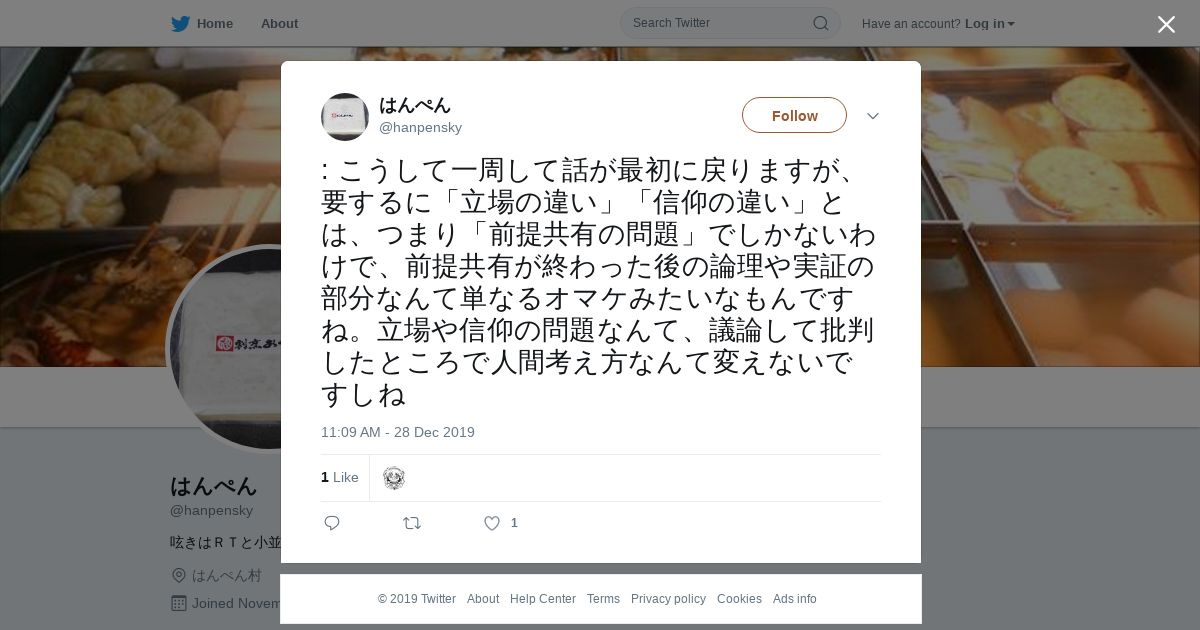
Task: Go to Home in the top navigation
Action: pyautogui.click(x=215, y=23)
